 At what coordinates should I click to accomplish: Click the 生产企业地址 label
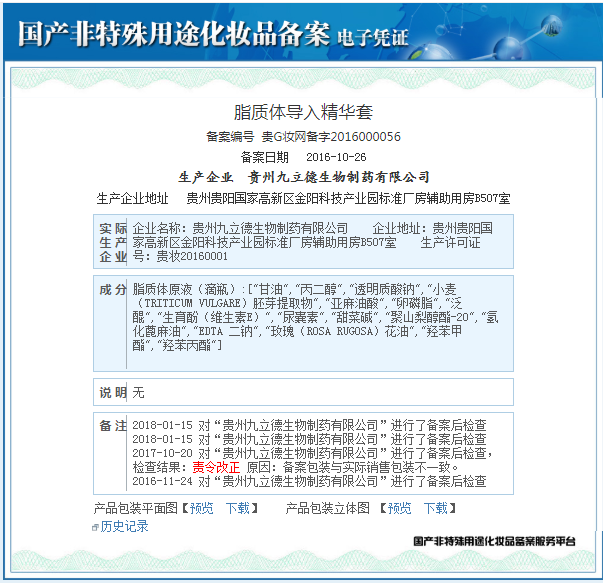132,198
